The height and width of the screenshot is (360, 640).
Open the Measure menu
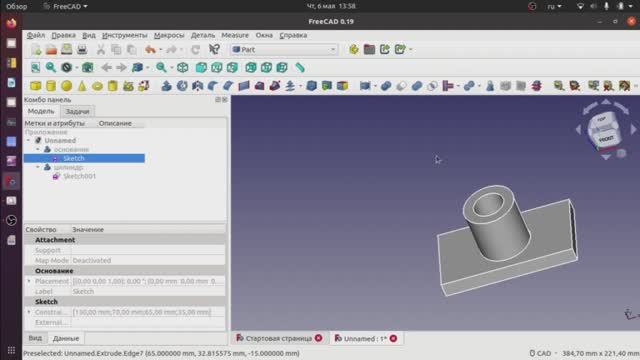click(235, 36)
